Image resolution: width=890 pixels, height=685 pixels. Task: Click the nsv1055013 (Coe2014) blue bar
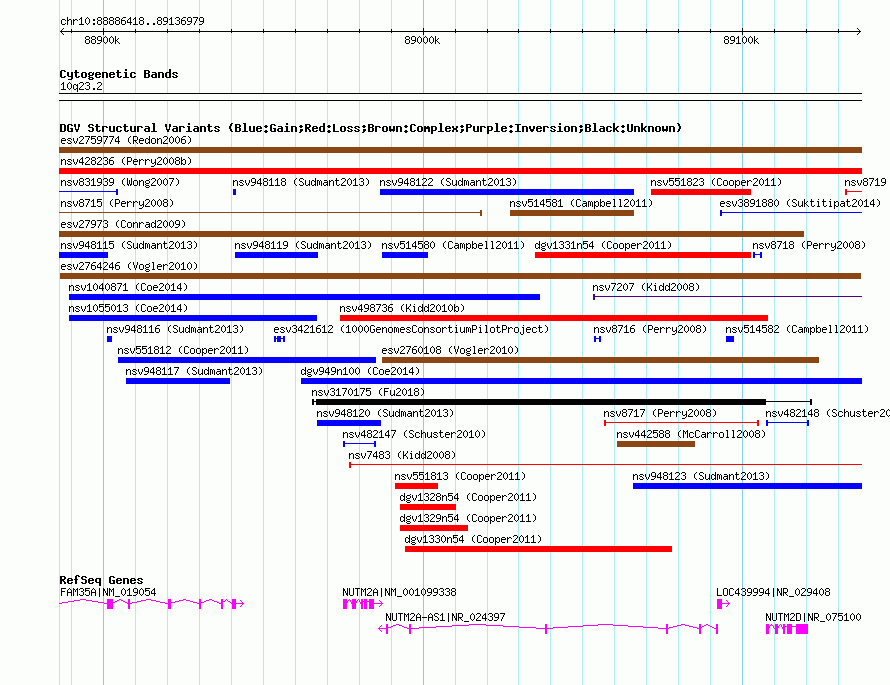tap(193, 318)
